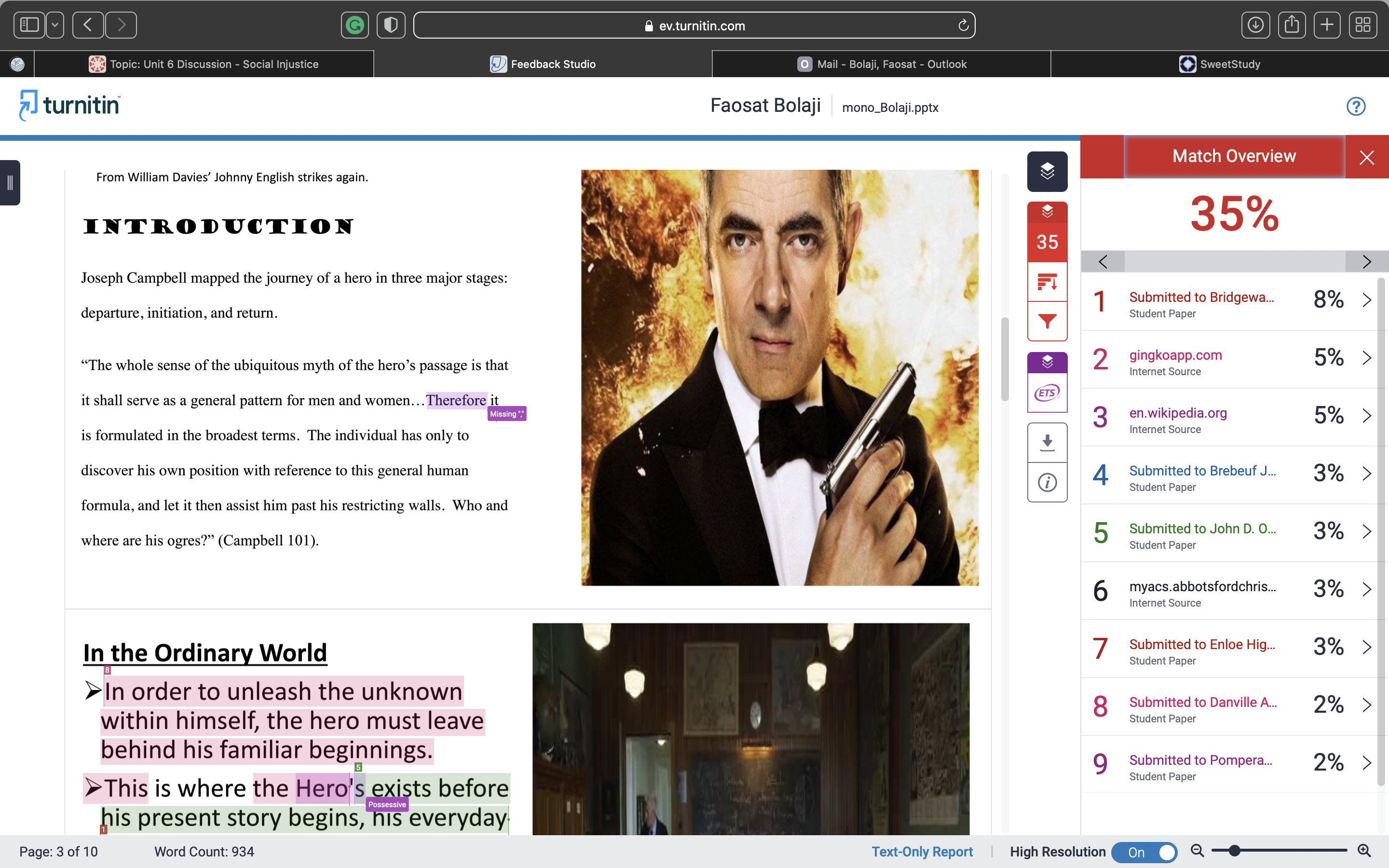The height and width of the screenshot is (868, 1389).
Task: Show Safari downloads
Action: pos(1255,25)
